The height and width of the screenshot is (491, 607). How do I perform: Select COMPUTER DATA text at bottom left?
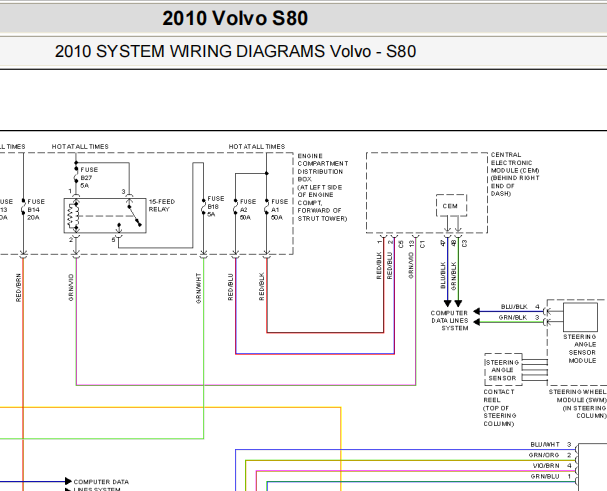pos(101,482)
